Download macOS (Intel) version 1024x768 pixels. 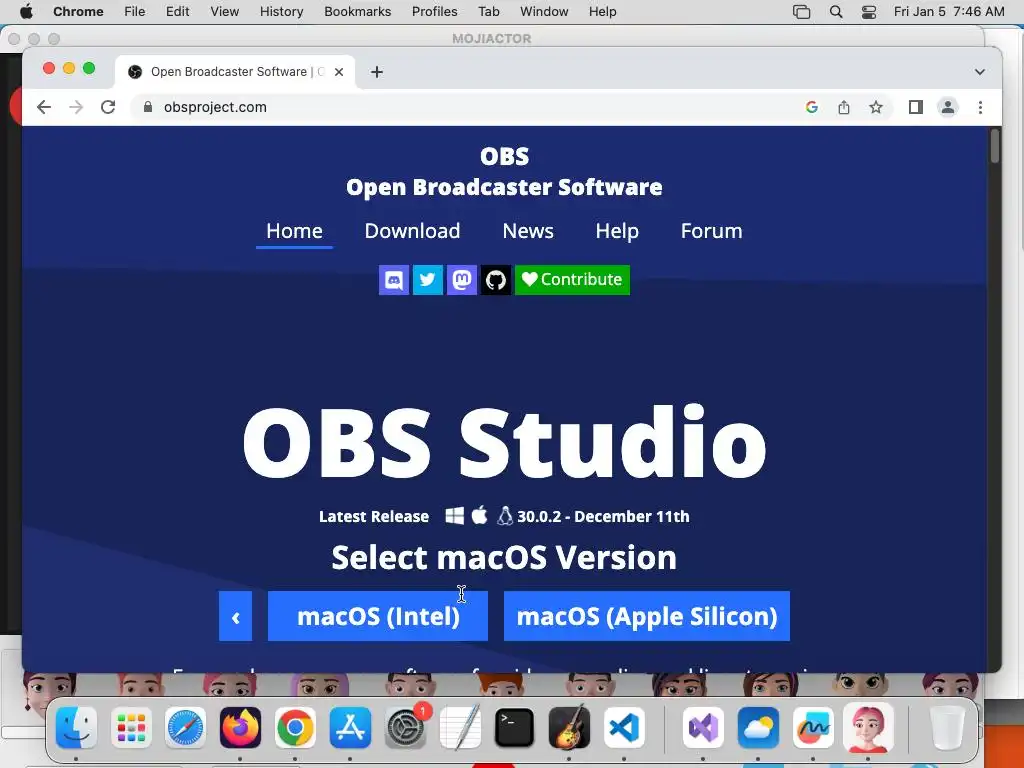(377, 616)
